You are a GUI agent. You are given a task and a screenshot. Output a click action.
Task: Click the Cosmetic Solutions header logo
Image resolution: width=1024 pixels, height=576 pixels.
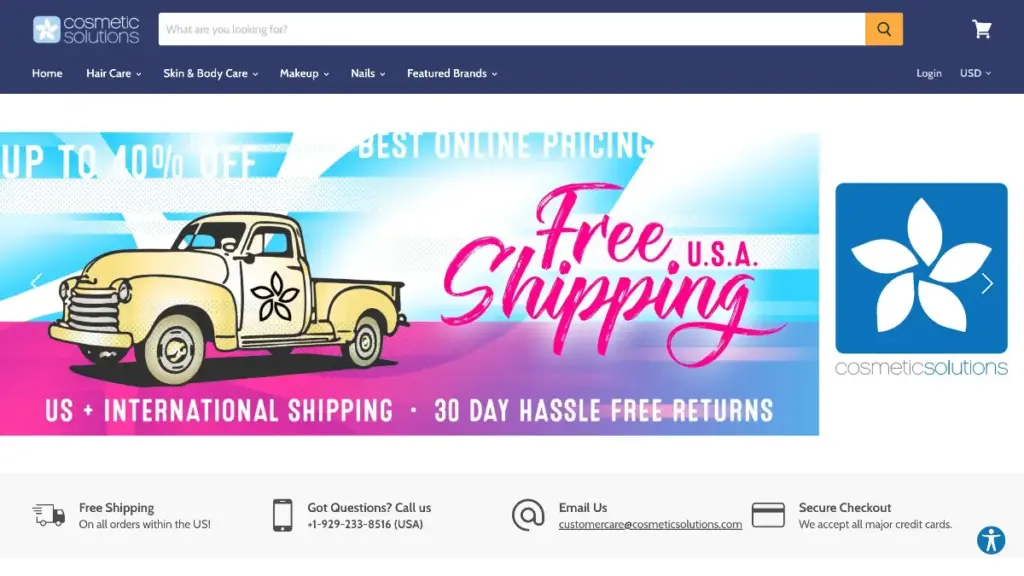point(86,29)
